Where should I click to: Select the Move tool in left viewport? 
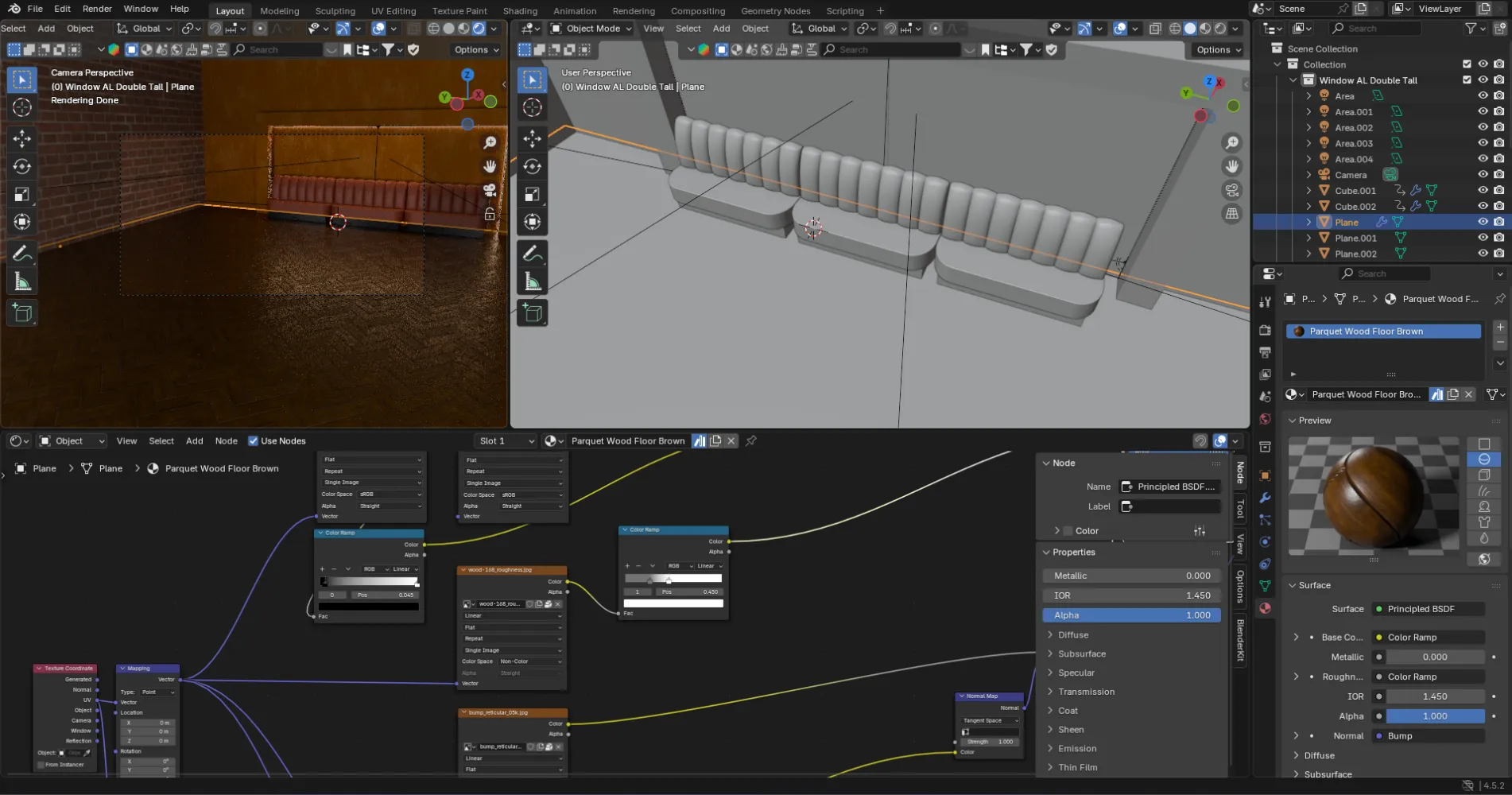[x=22, y=138]
